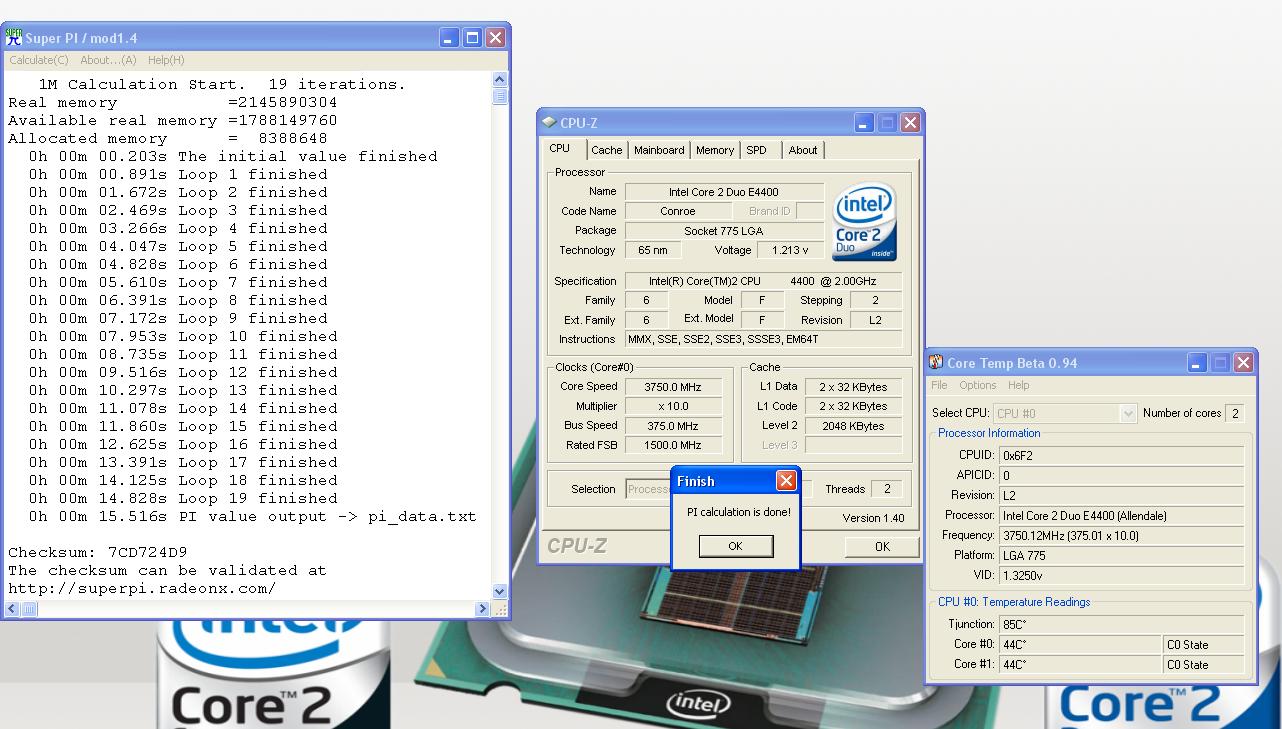Viewport: 1282px width, 729px height.
Task: Click the Processor value Intel Core 2 Duo E4400 (Allendale)
Action: point(1122,515)
